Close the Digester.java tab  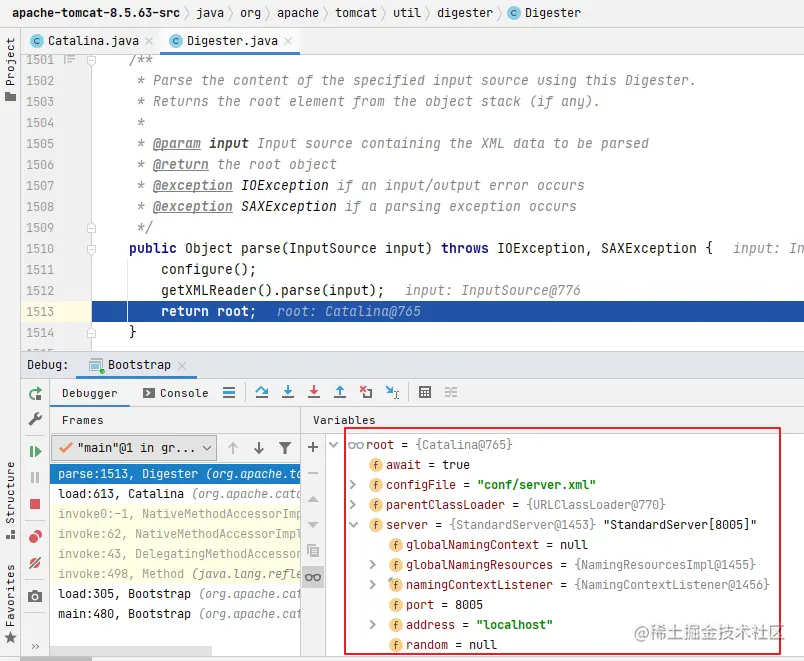pos(288,41)
